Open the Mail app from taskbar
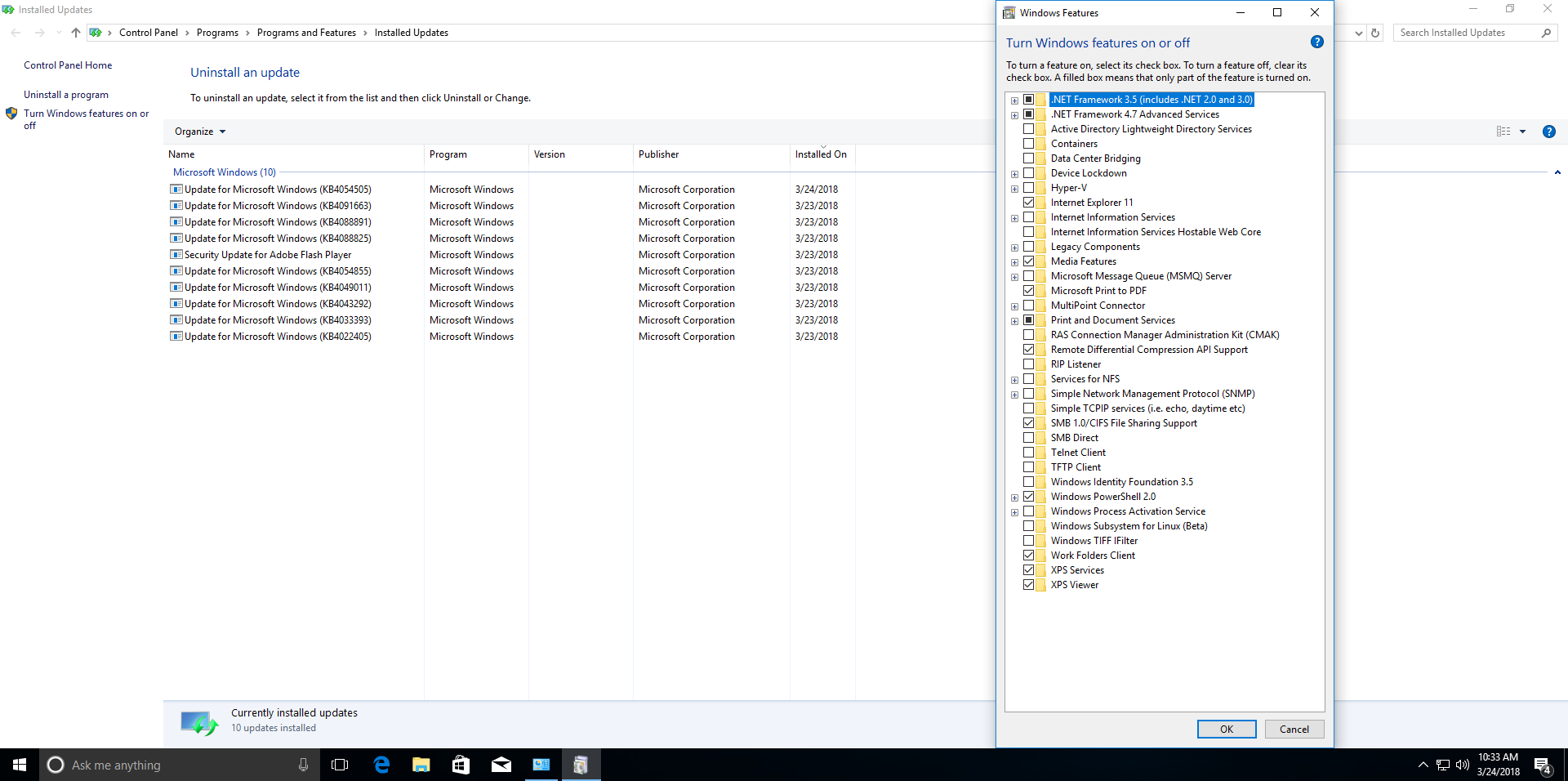This screenshot has width=1568, height=781. 501,765
